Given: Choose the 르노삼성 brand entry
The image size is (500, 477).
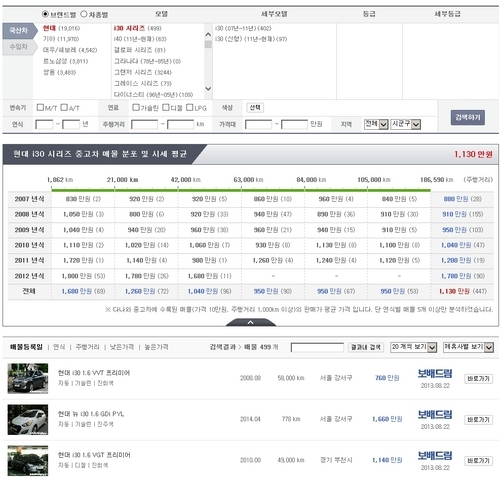Looking at the screenshot, I should 65,61.
